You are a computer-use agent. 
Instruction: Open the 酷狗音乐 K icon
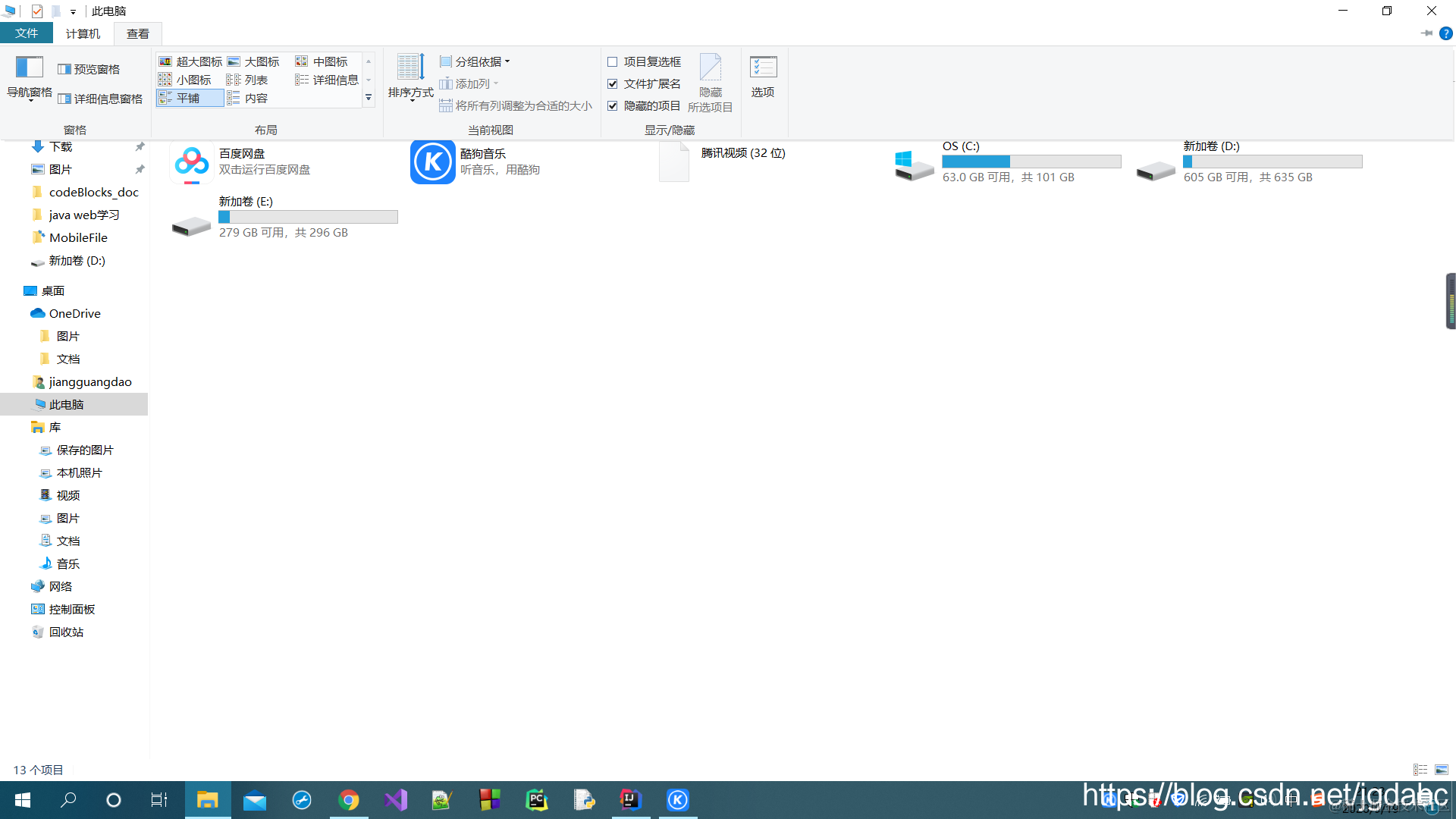pyautogui.click(x=432, y=162)
